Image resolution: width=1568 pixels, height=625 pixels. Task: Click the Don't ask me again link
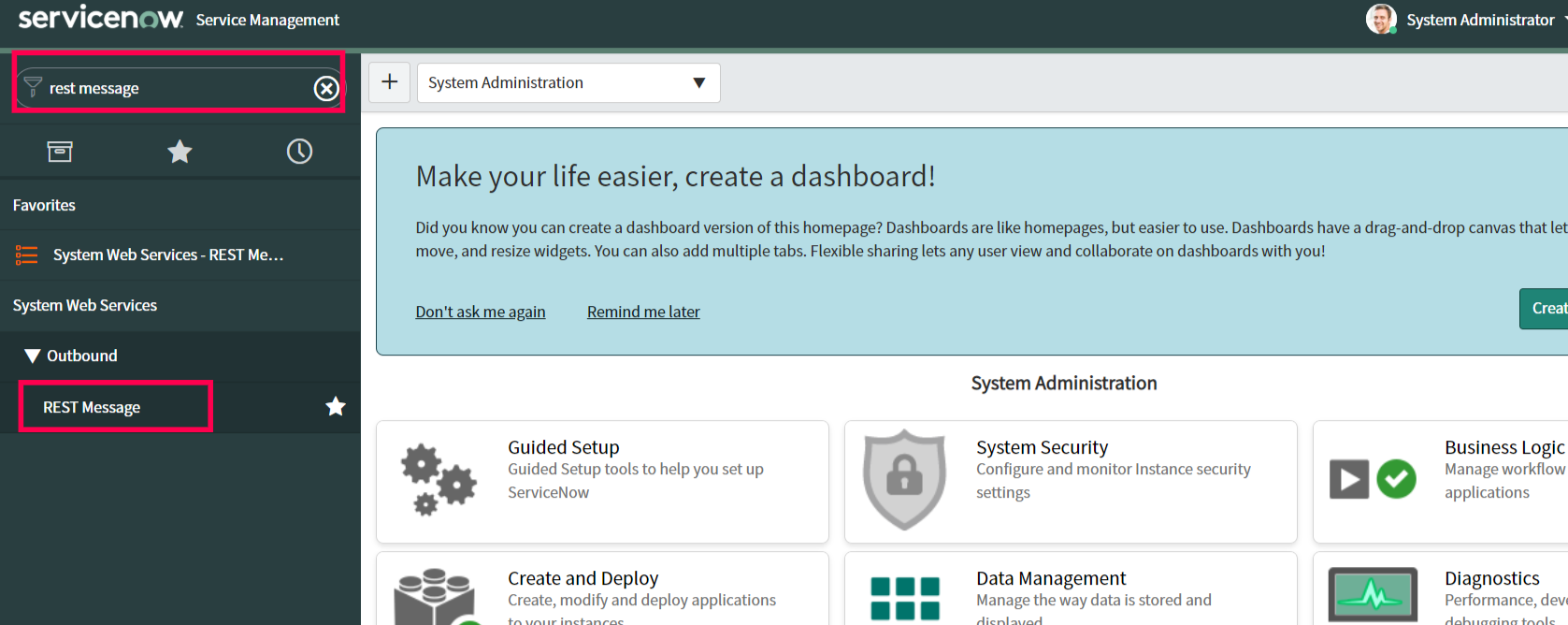click(x=481, y=312)
